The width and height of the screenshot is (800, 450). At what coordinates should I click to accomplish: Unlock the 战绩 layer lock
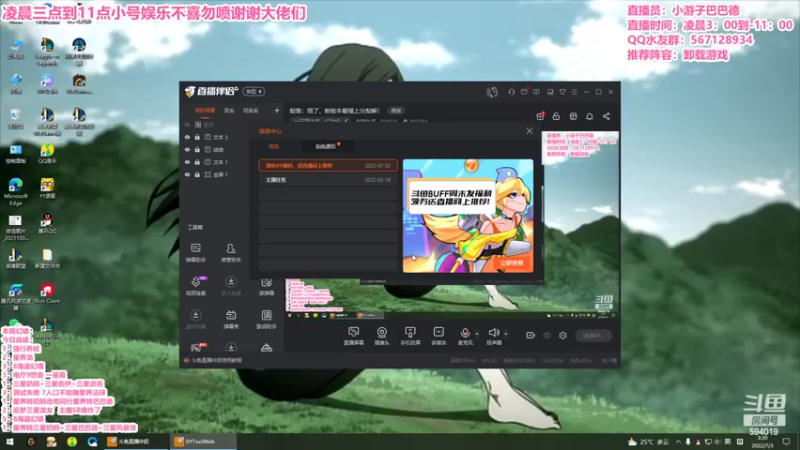point(197,149)
